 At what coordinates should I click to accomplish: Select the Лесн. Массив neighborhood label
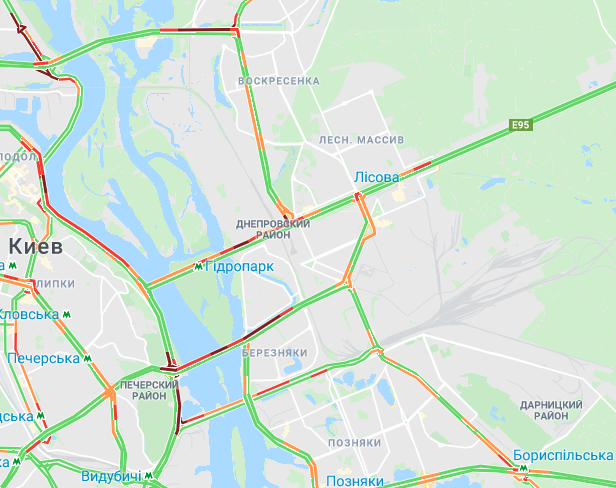[x=361, y=140]
